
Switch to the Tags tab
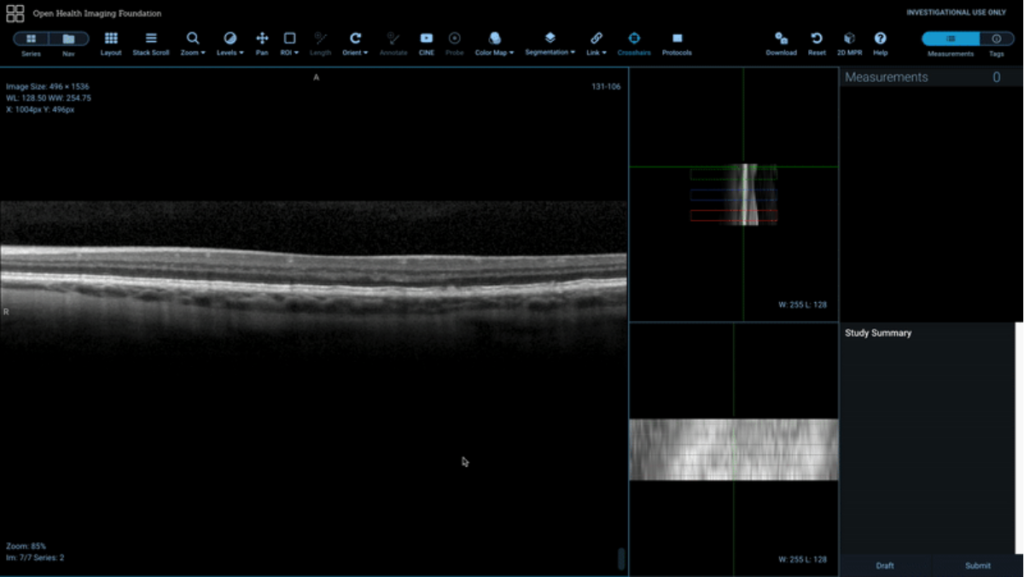pyautogui.click(x=996, y=39)
